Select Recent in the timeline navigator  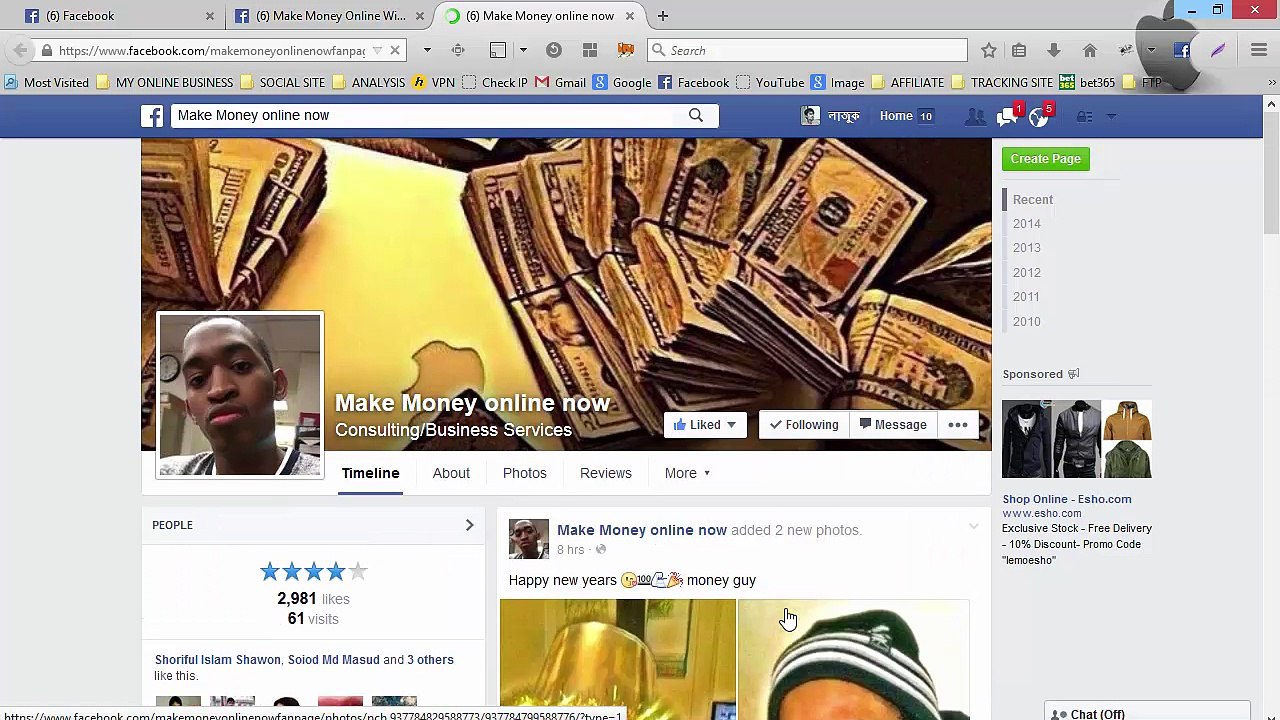point(1033,200)
